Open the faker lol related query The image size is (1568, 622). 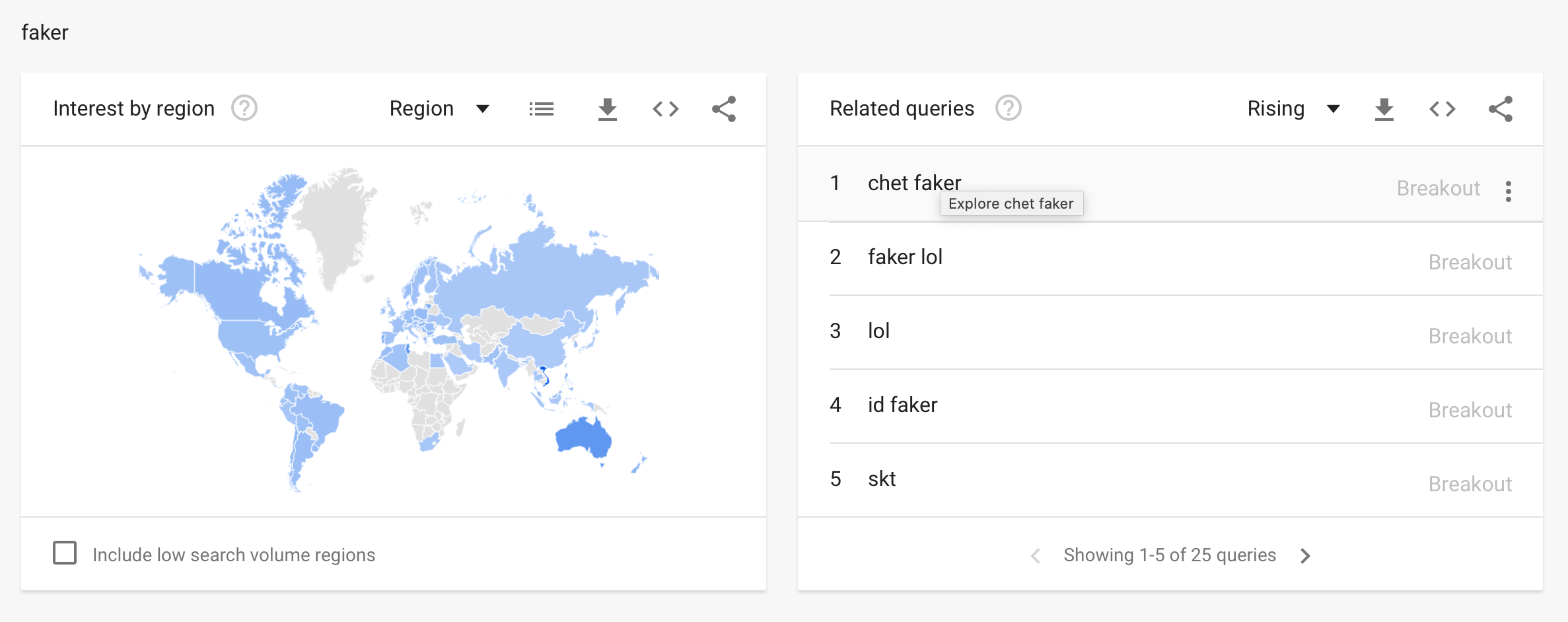tap(905, 257)
